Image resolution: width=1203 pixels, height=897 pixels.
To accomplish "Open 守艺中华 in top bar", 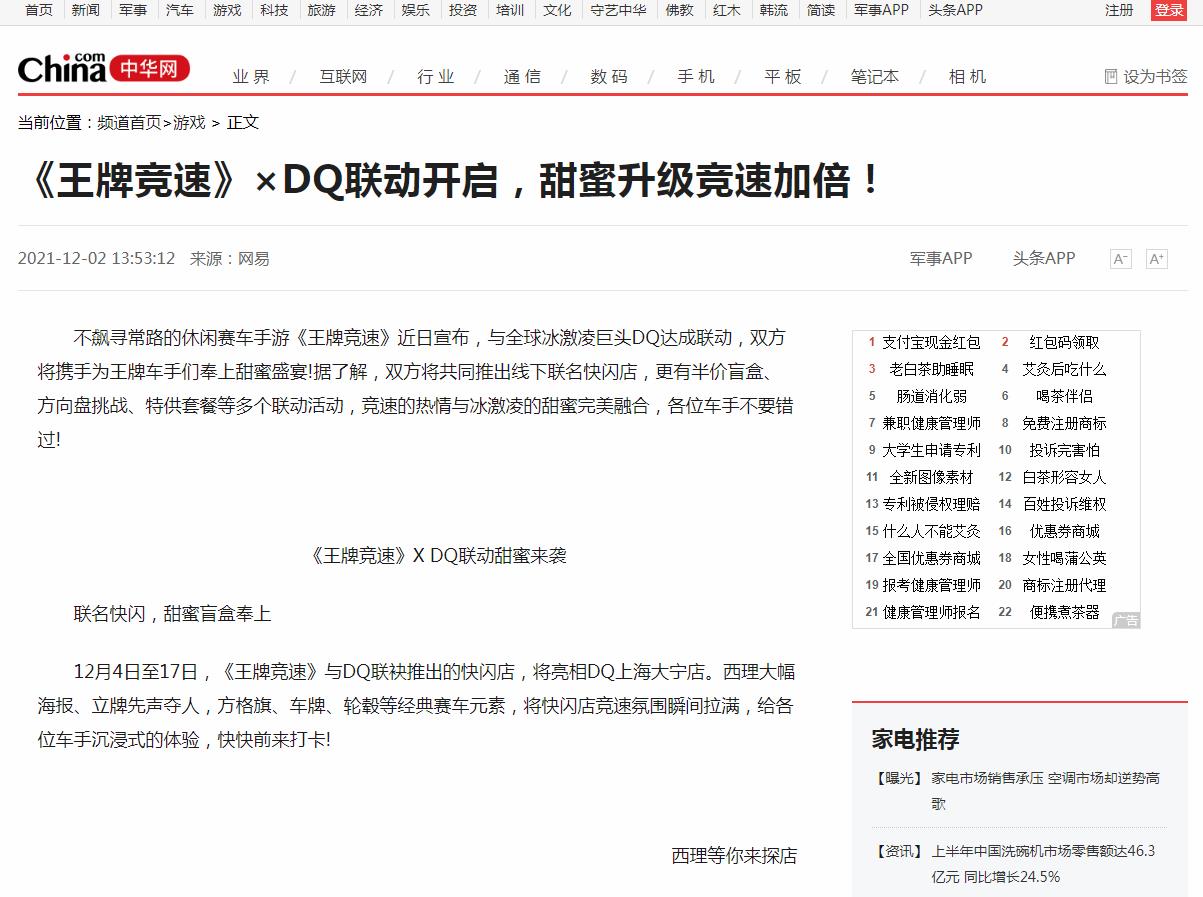I will click(618, 10).
